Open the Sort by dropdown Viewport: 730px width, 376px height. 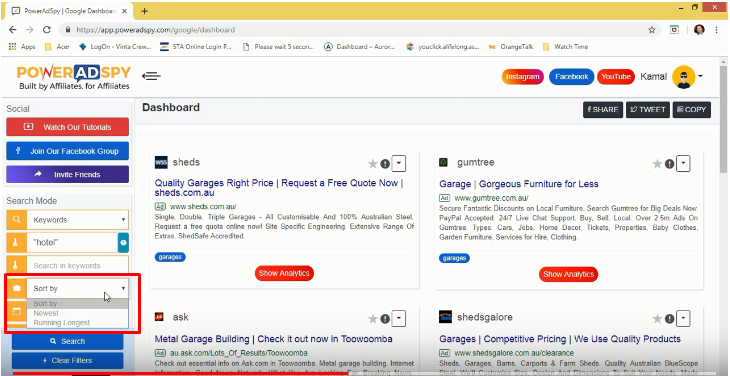77,289
